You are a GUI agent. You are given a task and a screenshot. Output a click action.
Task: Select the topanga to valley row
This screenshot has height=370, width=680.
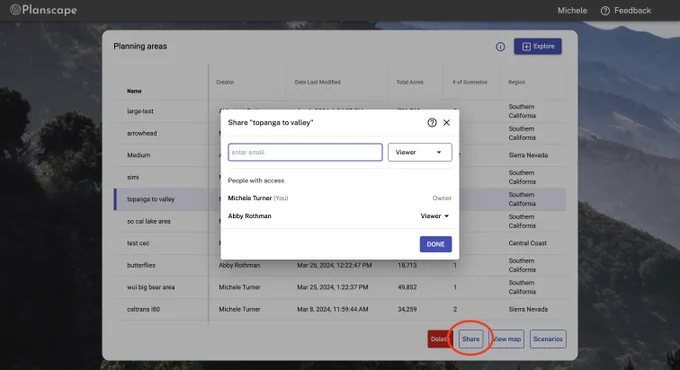(340, 199)
